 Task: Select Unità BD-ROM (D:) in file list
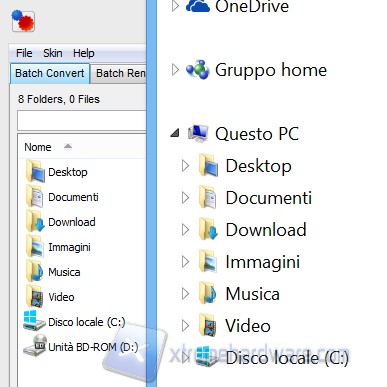point(93,347)
